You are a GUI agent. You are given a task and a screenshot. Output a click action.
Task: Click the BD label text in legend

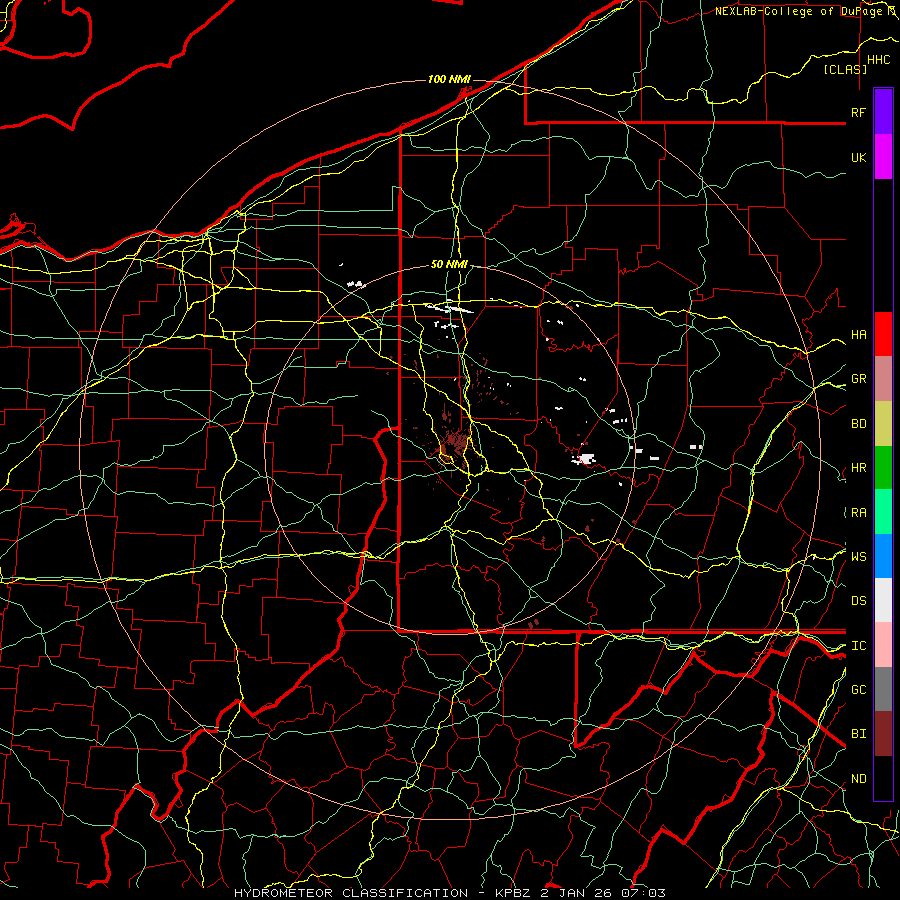[858, 424]
